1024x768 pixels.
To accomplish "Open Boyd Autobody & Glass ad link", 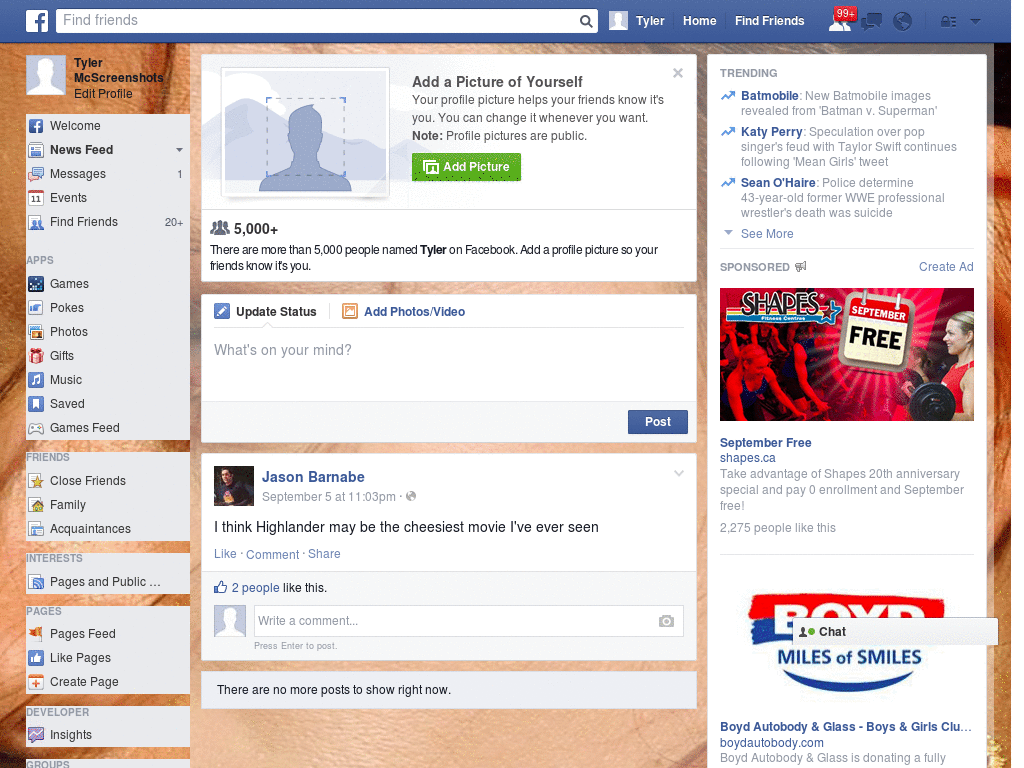I will pos(846,727).
